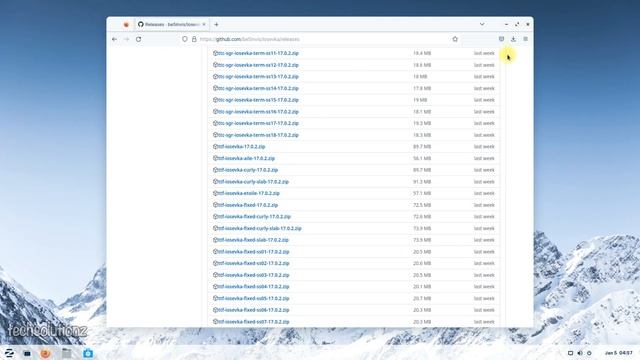Download ttf-iosevka-aile-17.0.2.zip
This screenshot has width=640, height=360.
pyautogui.click(x=247, y=158)
